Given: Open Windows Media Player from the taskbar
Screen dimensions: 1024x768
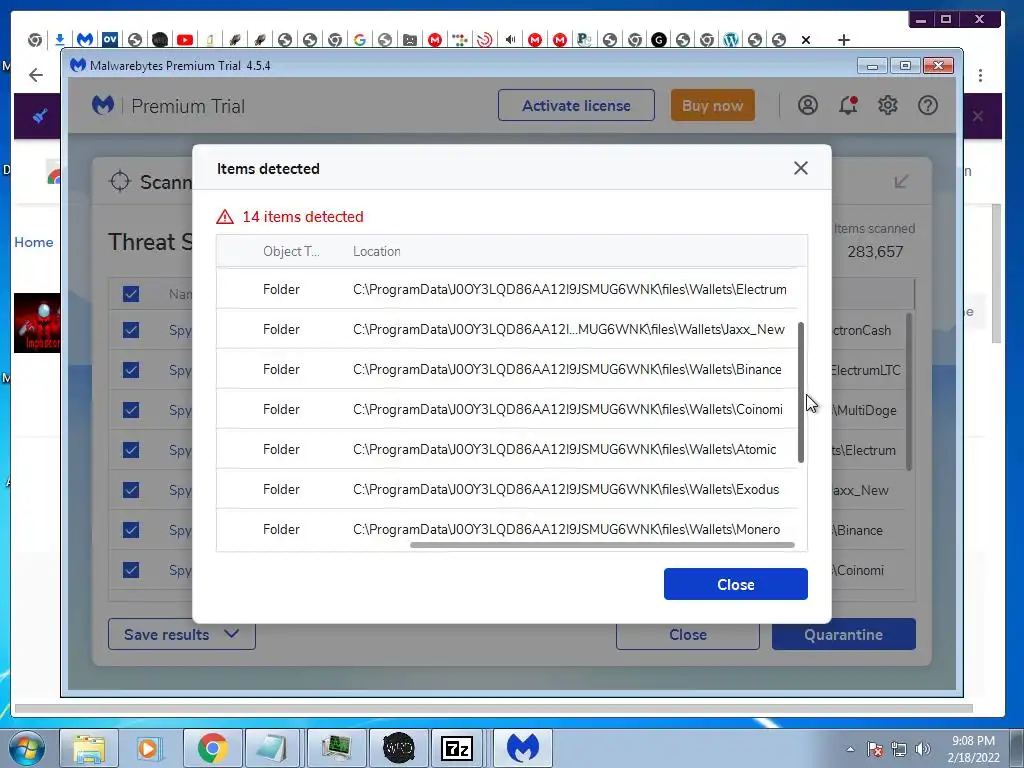Looking at the screenshot, I should click(x=150, y=748).
